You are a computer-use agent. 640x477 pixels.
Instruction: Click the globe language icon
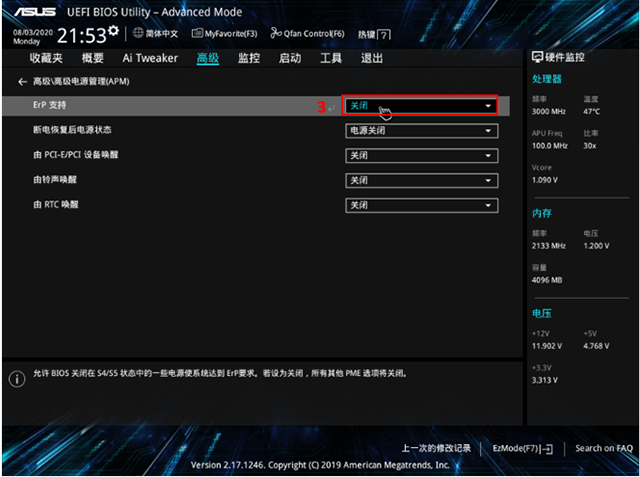click(138, 33)
